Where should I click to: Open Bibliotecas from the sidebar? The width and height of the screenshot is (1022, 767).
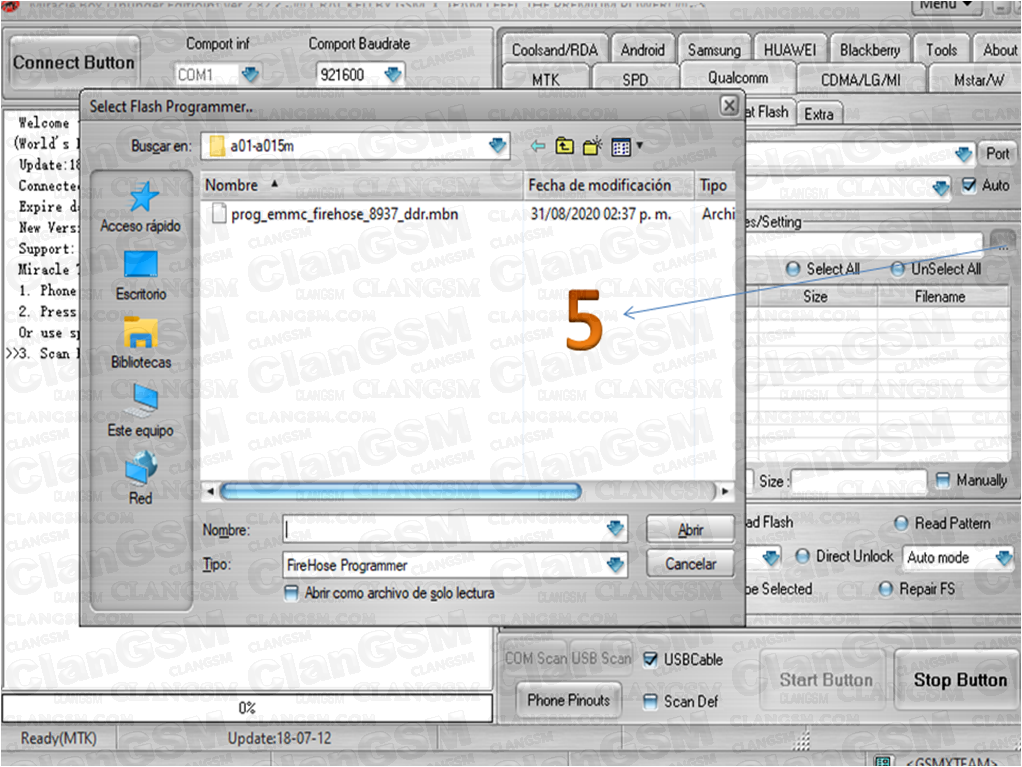tap(139, 345)
